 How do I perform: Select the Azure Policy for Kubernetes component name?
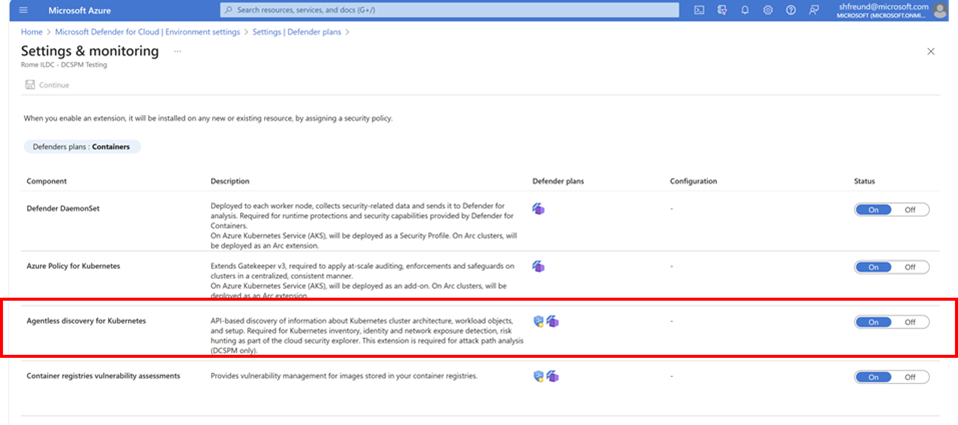click(73, 266)
